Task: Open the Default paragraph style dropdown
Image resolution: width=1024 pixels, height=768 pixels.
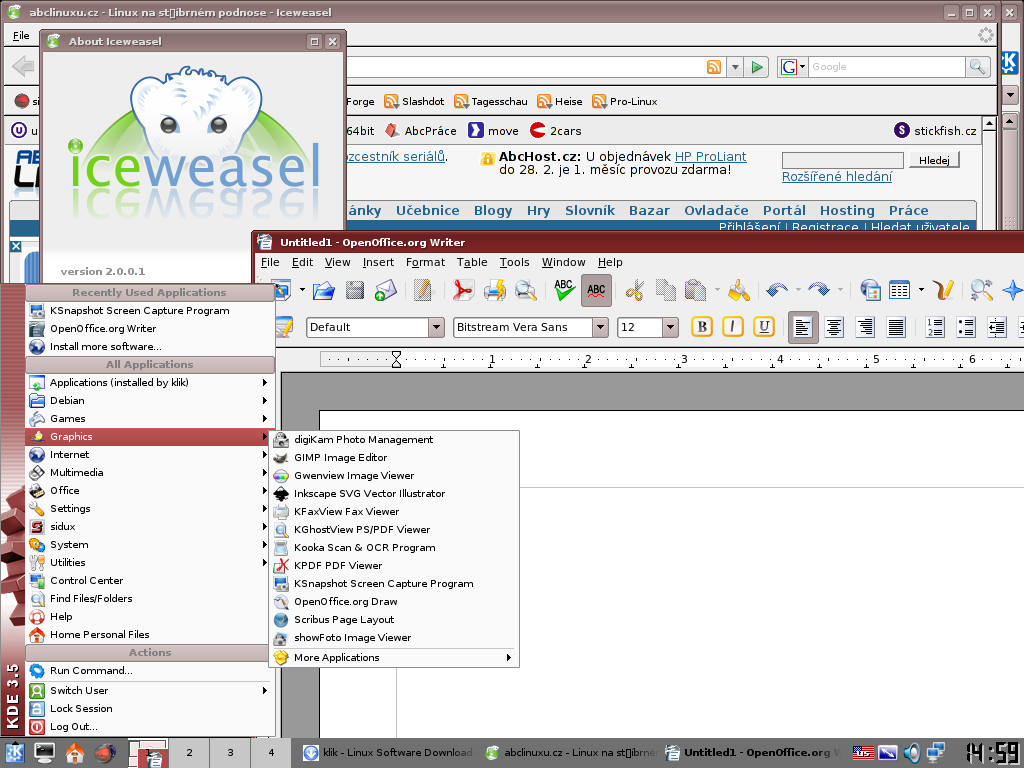Action: [436, 327]
